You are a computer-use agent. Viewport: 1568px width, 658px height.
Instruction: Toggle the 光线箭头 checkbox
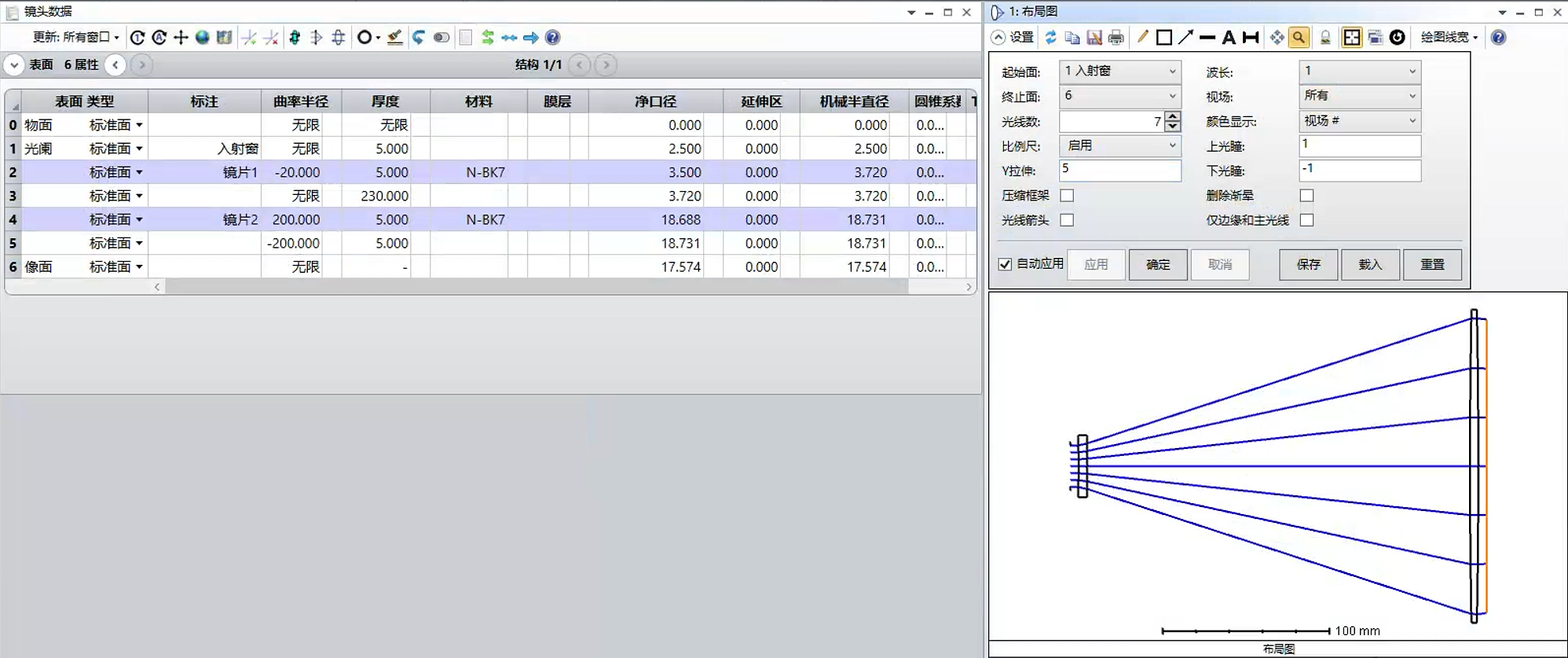coord(1067,220)
